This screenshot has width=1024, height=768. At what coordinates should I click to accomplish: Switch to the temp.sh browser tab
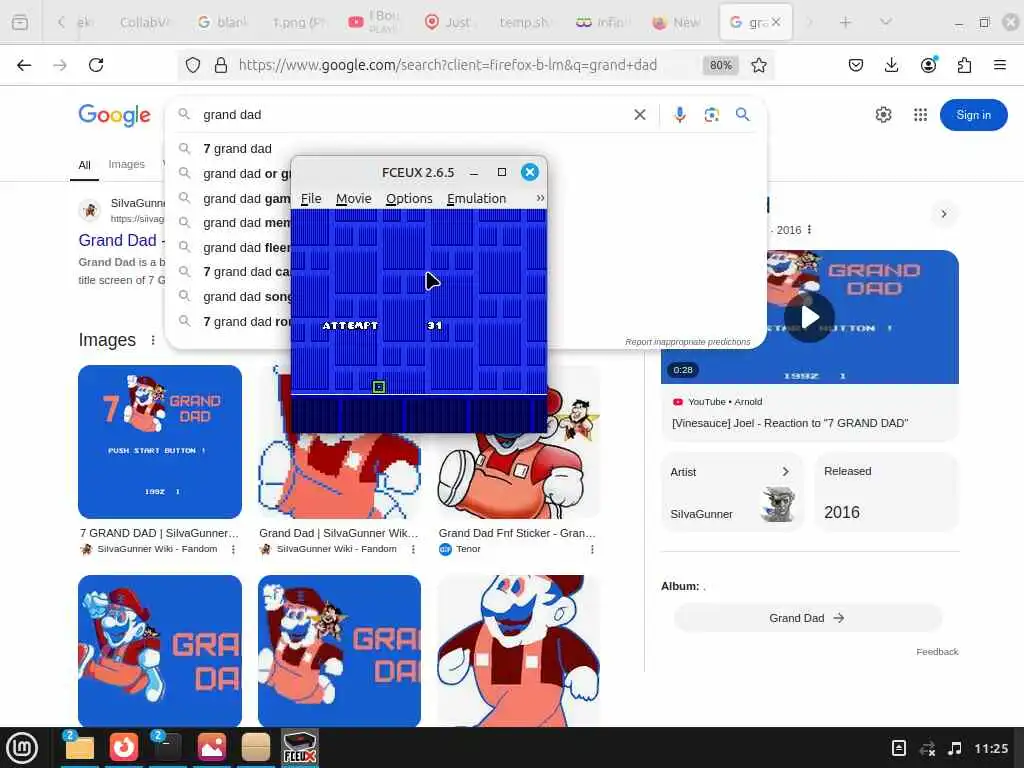click(524, 22)
